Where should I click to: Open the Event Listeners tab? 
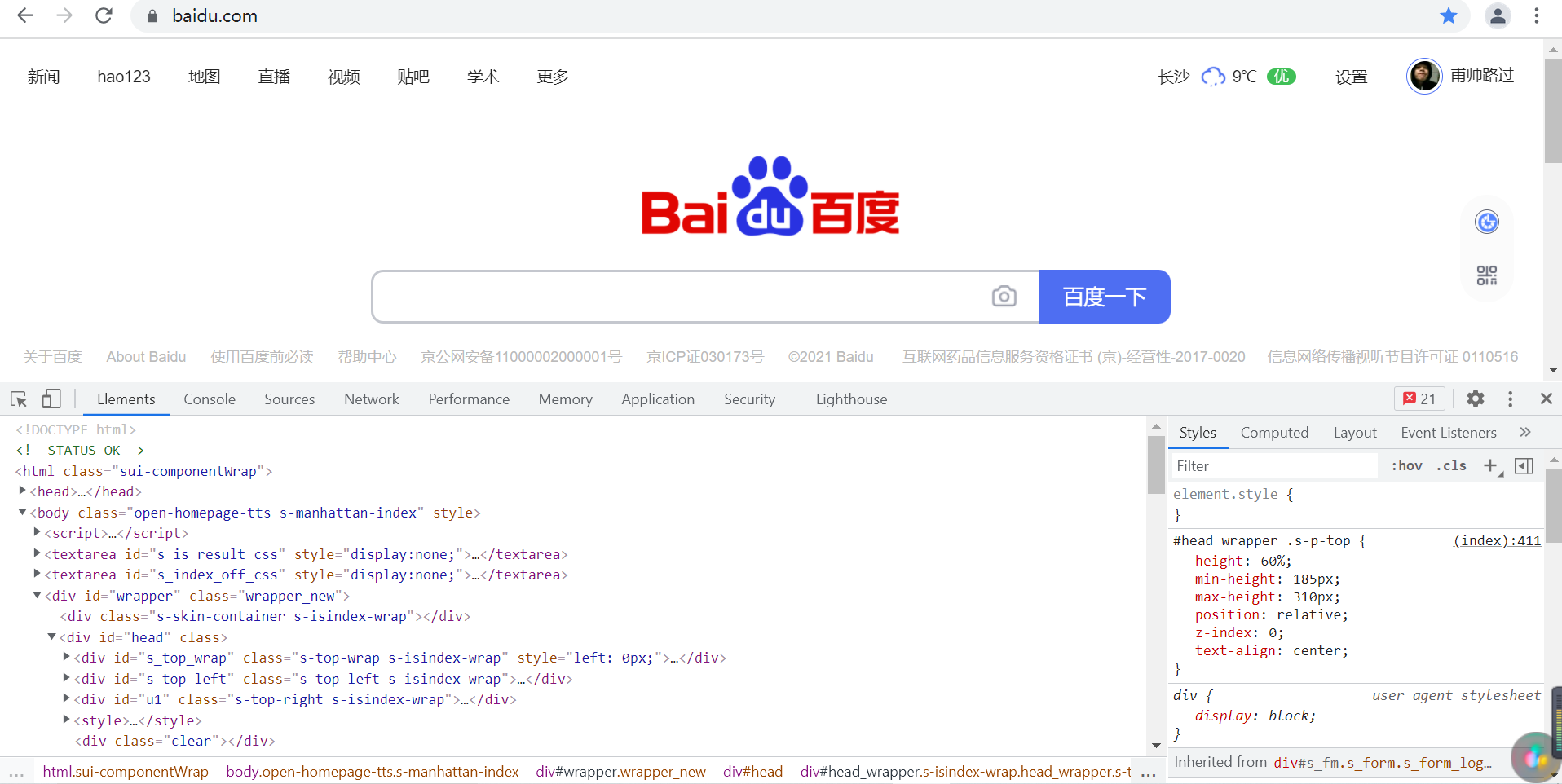click(1449, 432)
